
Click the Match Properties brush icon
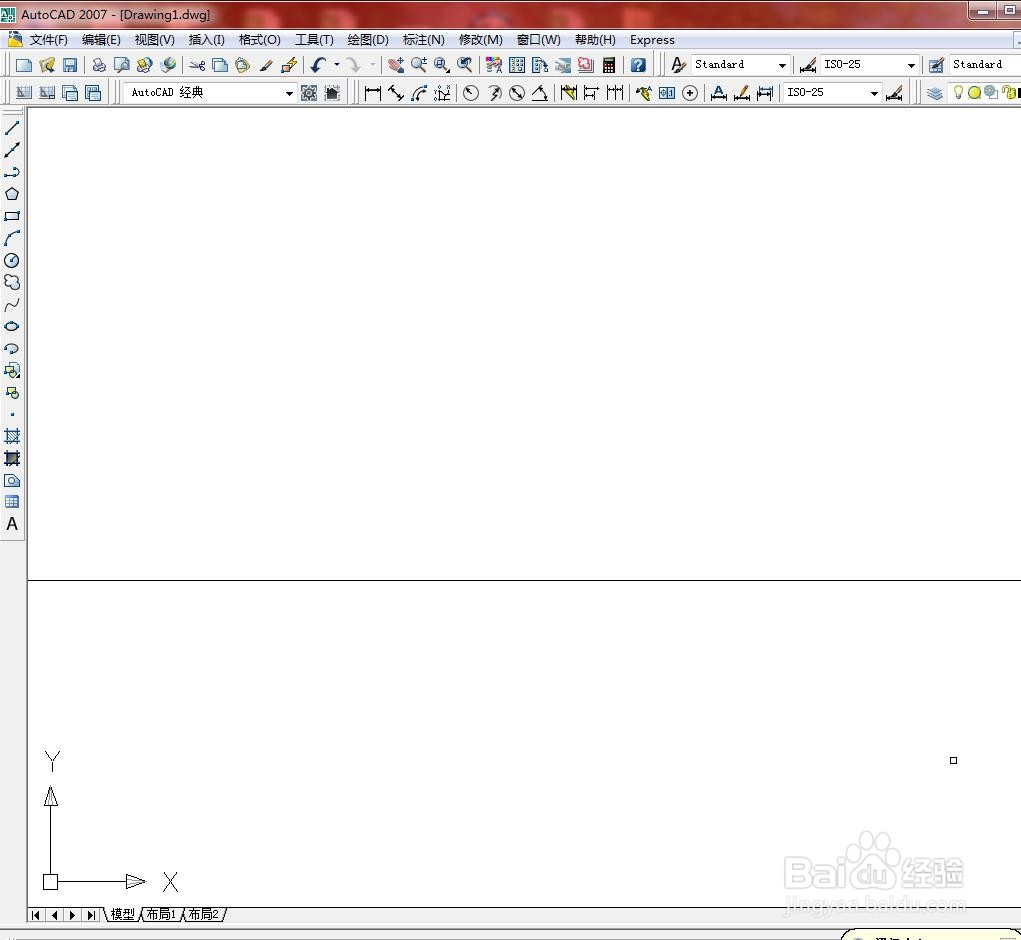tap(266, 64)
